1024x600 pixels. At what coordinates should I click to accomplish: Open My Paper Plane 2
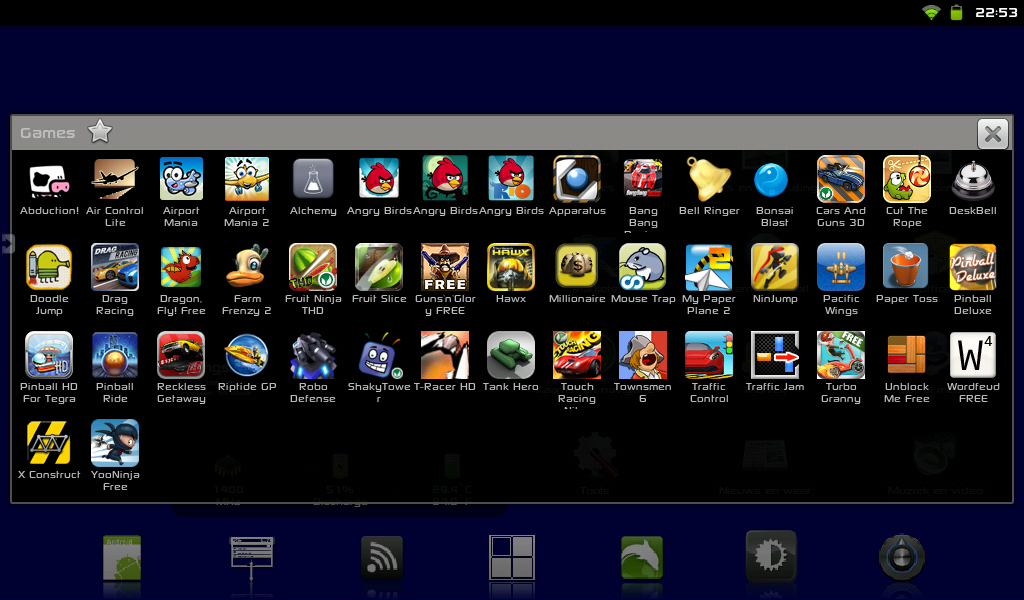[x=709, y=267]
